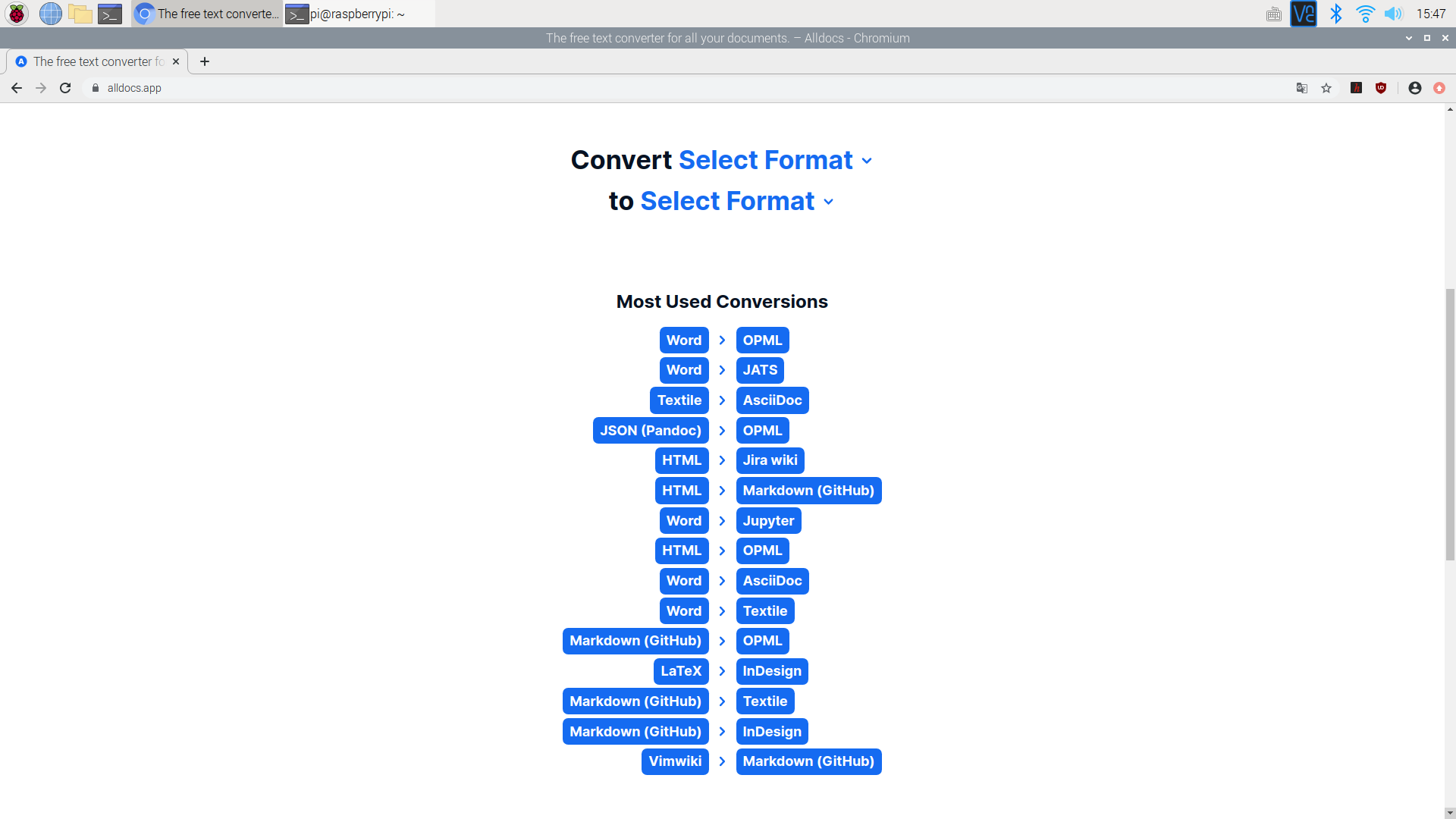Screen dimensions: 1456x819
Task: Open the uBlock shield extension icon
Action: pos(1381,88)
